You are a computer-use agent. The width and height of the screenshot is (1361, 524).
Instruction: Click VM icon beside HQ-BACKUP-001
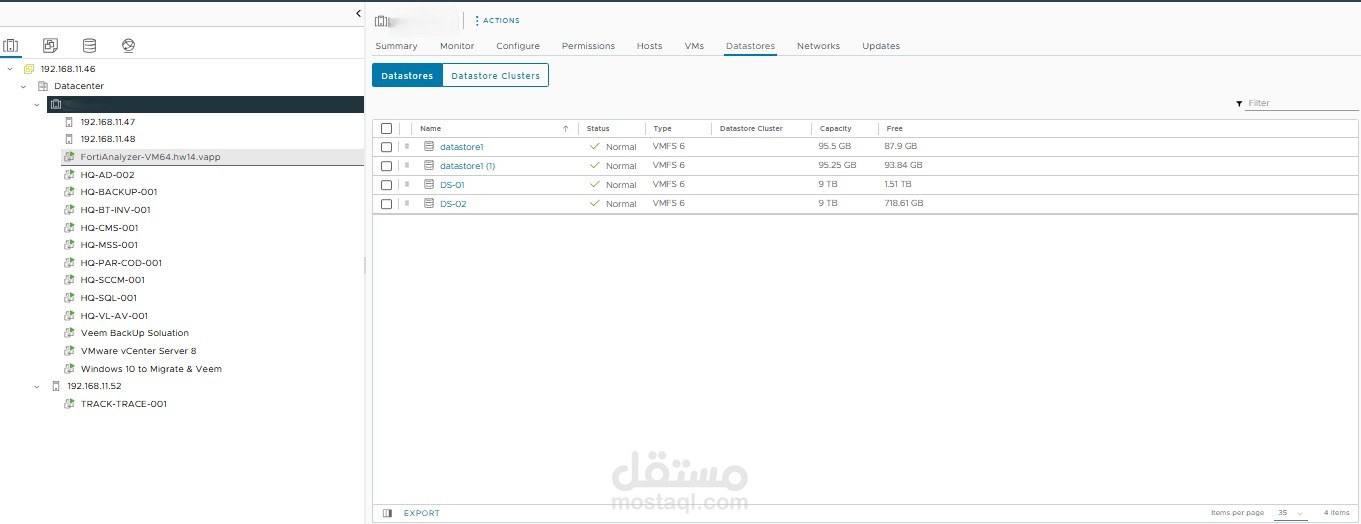[x=69, y=192]
